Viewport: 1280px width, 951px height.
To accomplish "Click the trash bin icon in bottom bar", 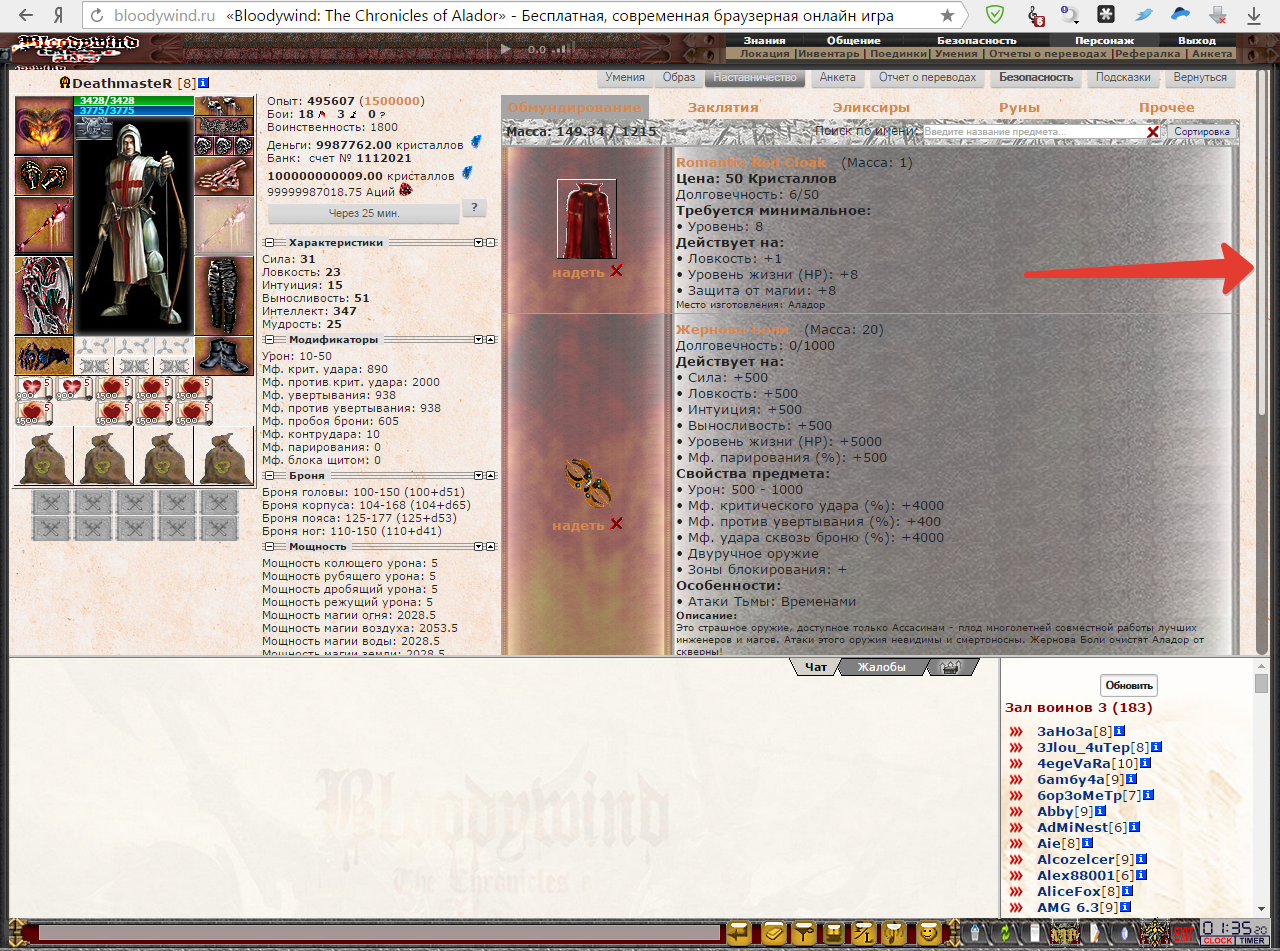I will click(976, 934).
